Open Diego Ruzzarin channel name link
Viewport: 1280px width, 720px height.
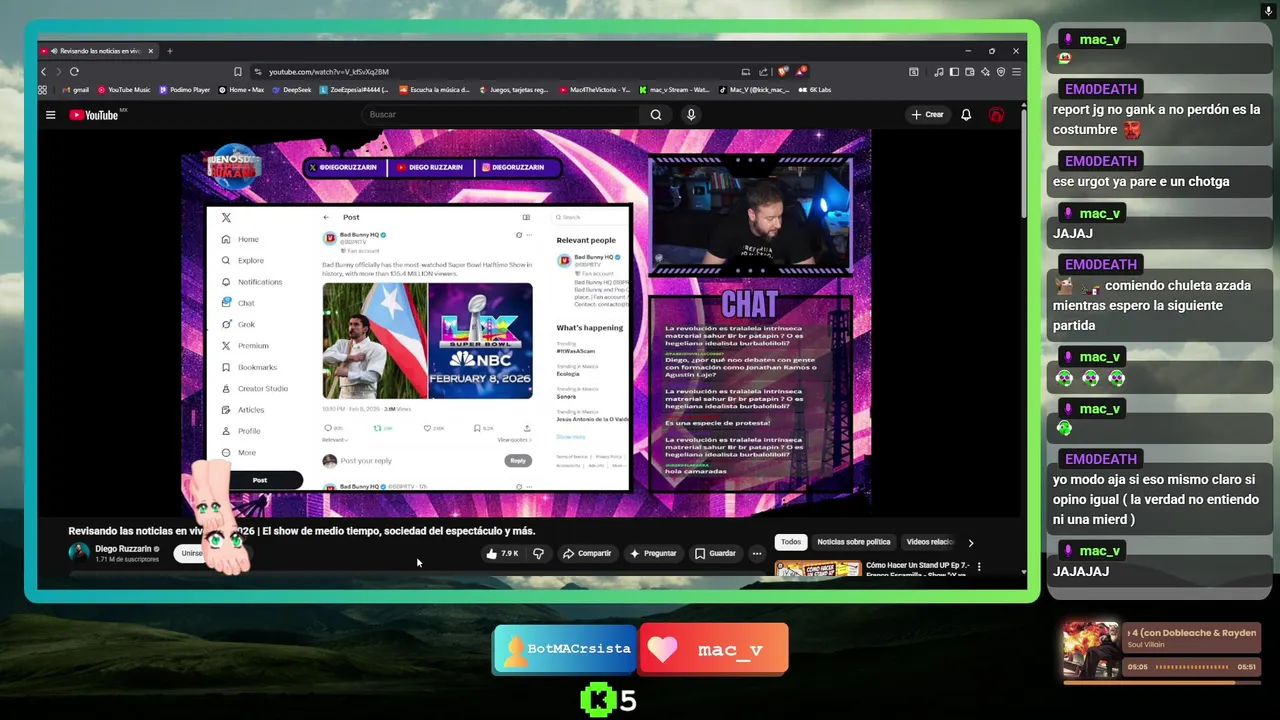(123, 549)
